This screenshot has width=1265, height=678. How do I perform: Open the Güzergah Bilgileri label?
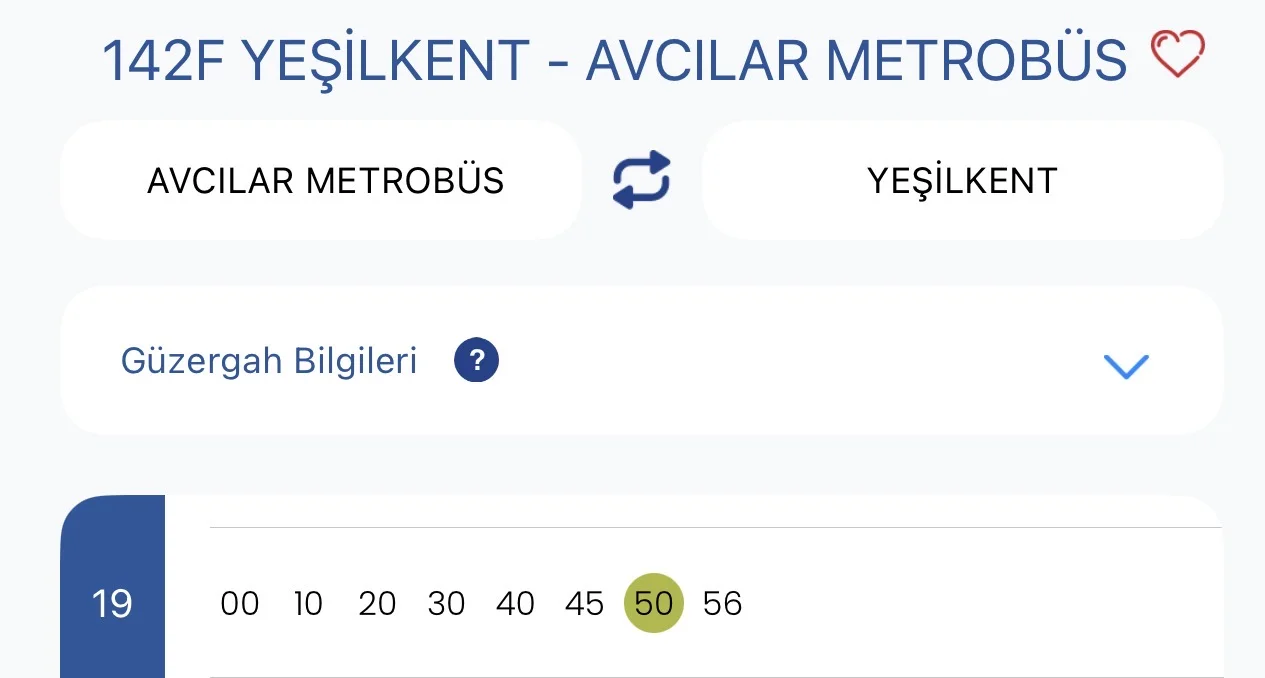click(269, 361)
